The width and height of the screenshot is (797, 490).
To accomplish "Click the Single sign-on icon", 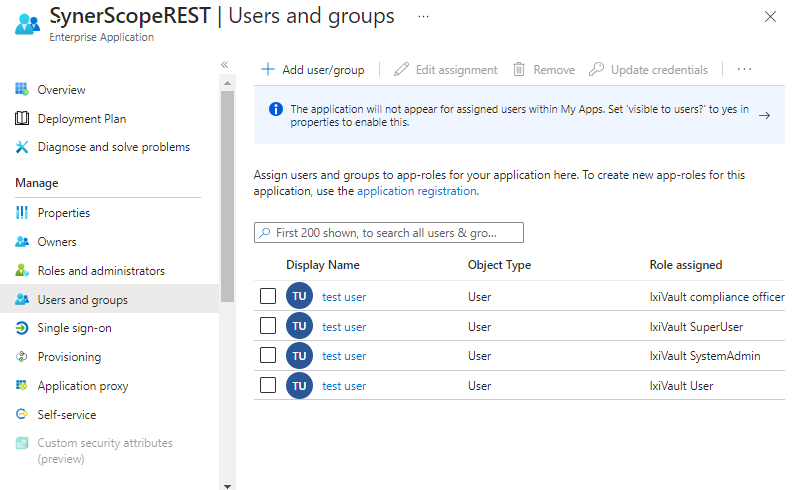I will (x=22, y=328).
